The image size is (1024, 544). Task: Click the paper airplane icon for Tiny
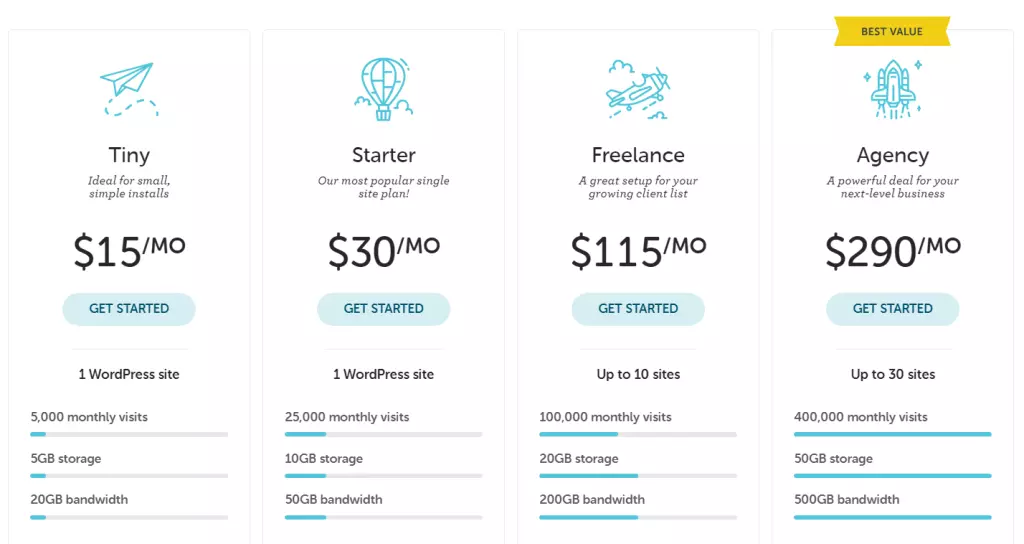tap(129, 89)
